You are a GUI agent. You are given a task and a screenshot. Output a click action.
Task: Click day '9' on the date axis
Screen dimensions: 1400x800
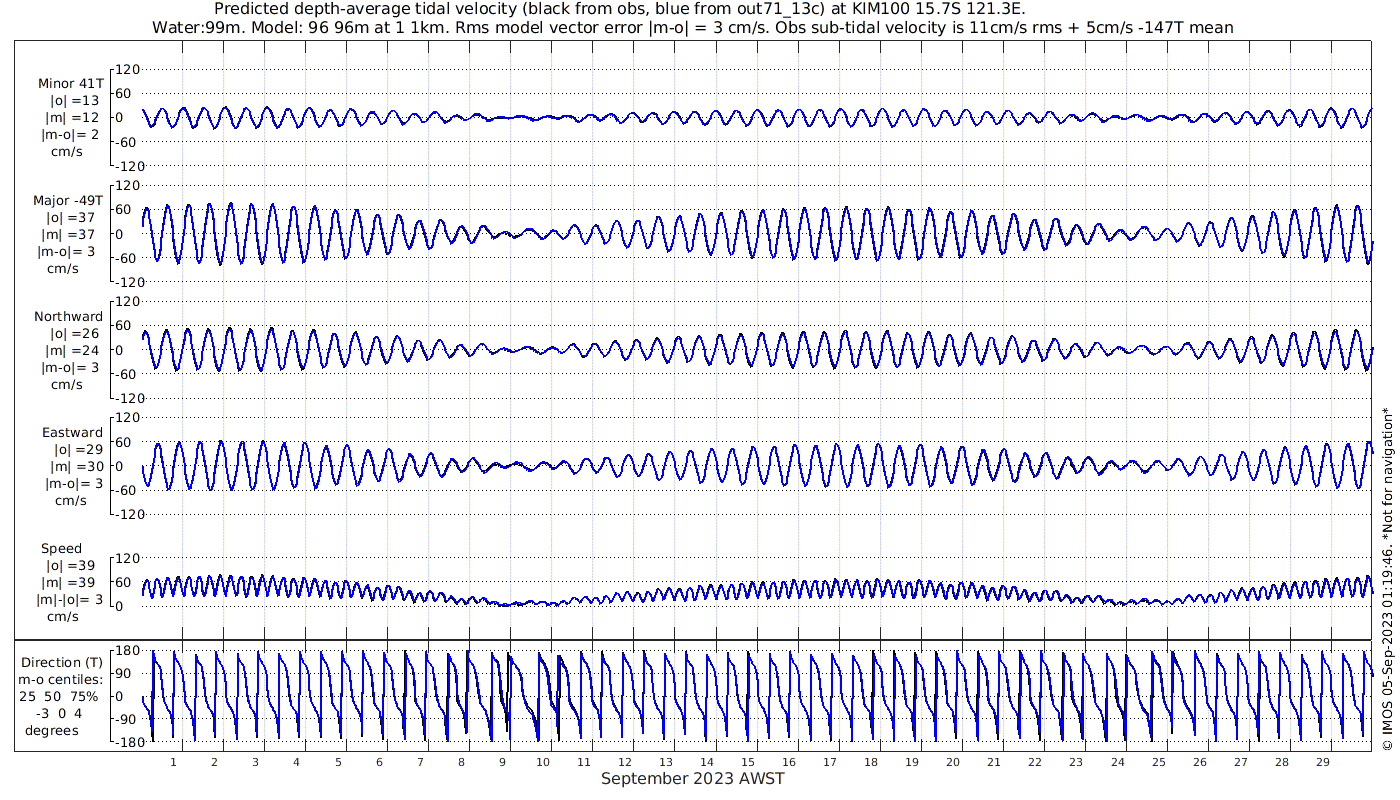pos(502,761)
